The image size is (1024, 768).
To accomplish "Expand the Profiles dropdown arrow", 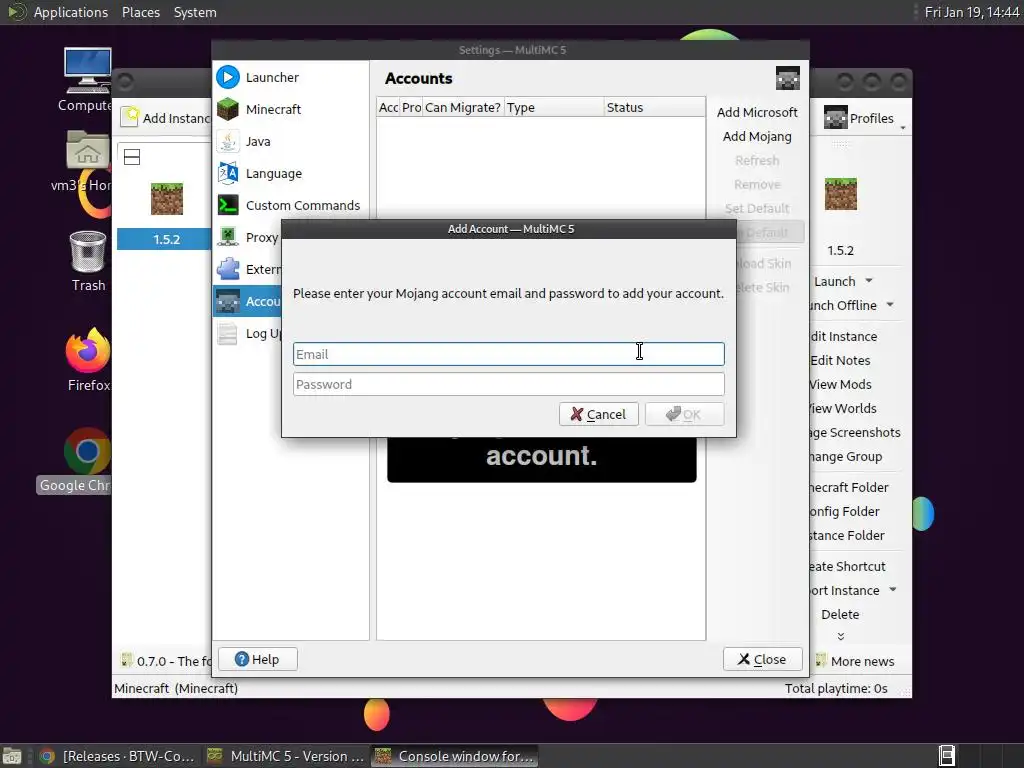I will 903,127.
